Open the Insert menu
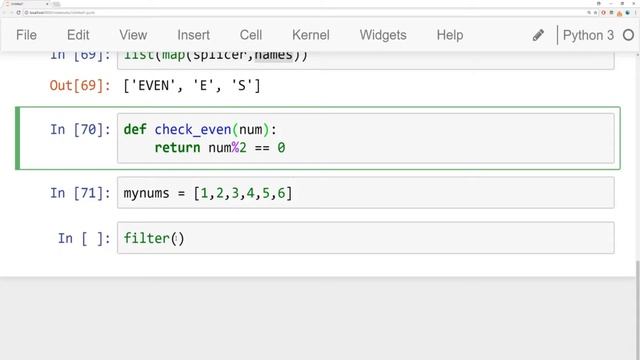This screenshot has height=360, width=640. tap(193, 35)
